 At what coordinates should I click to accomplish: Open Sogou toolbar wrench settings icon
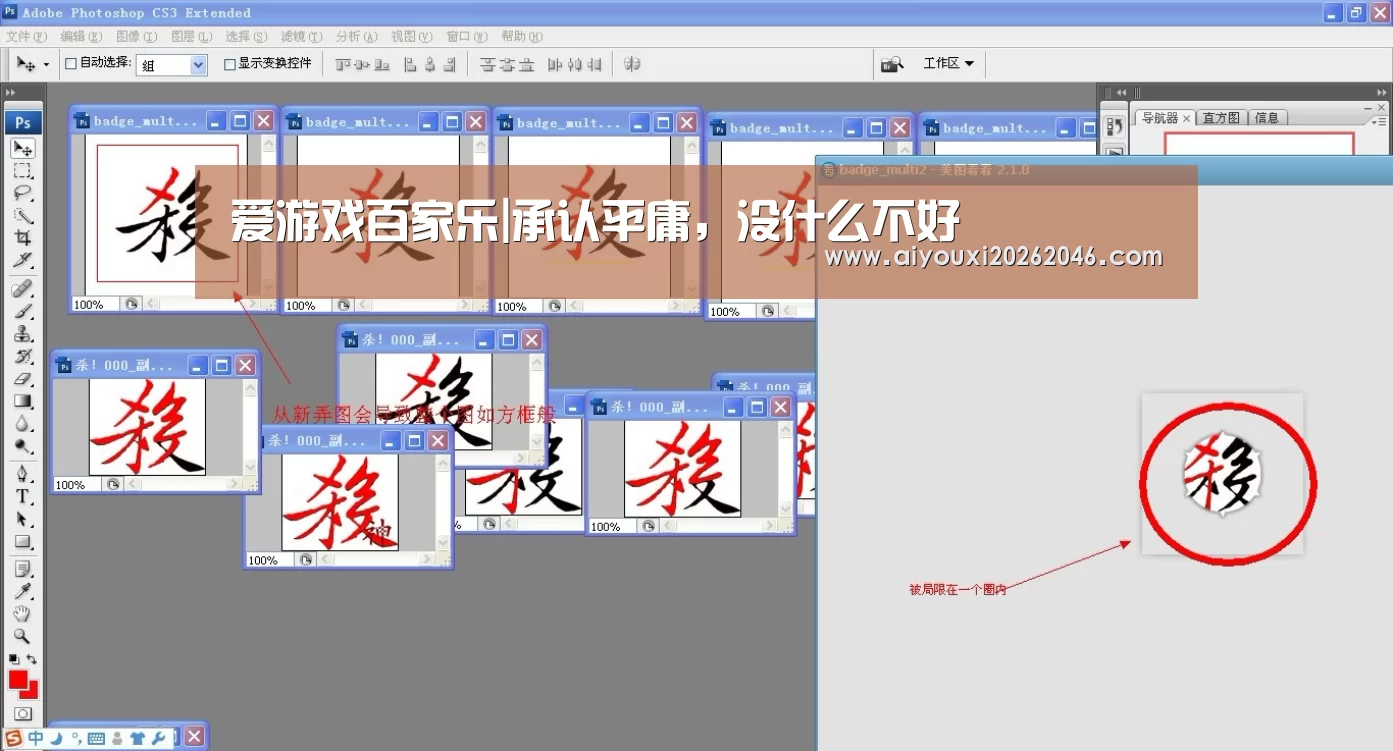(x=156, y=739)
